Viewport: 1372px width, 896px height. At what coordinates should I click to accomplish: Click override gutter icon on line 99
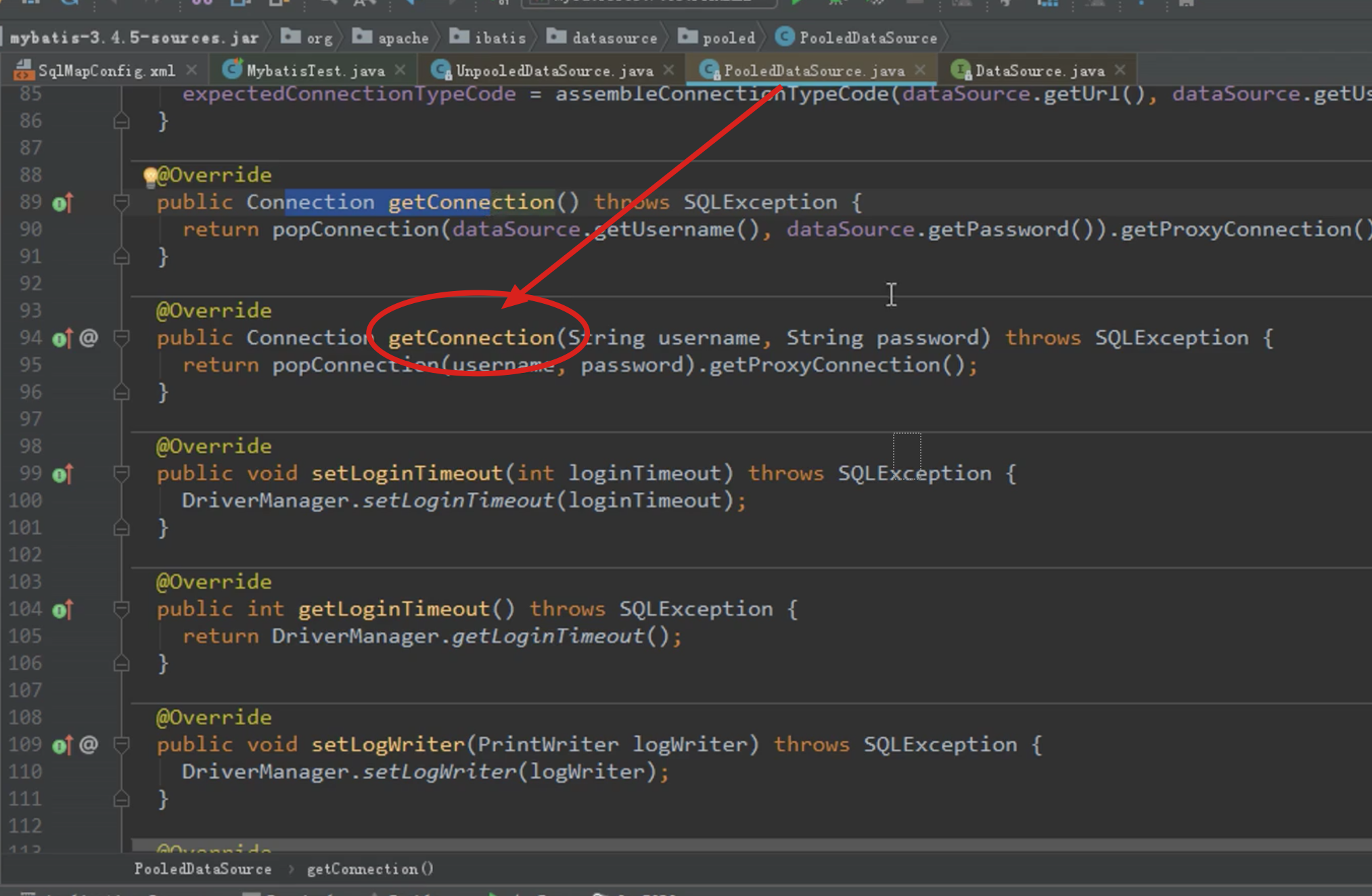pos(62,474)
